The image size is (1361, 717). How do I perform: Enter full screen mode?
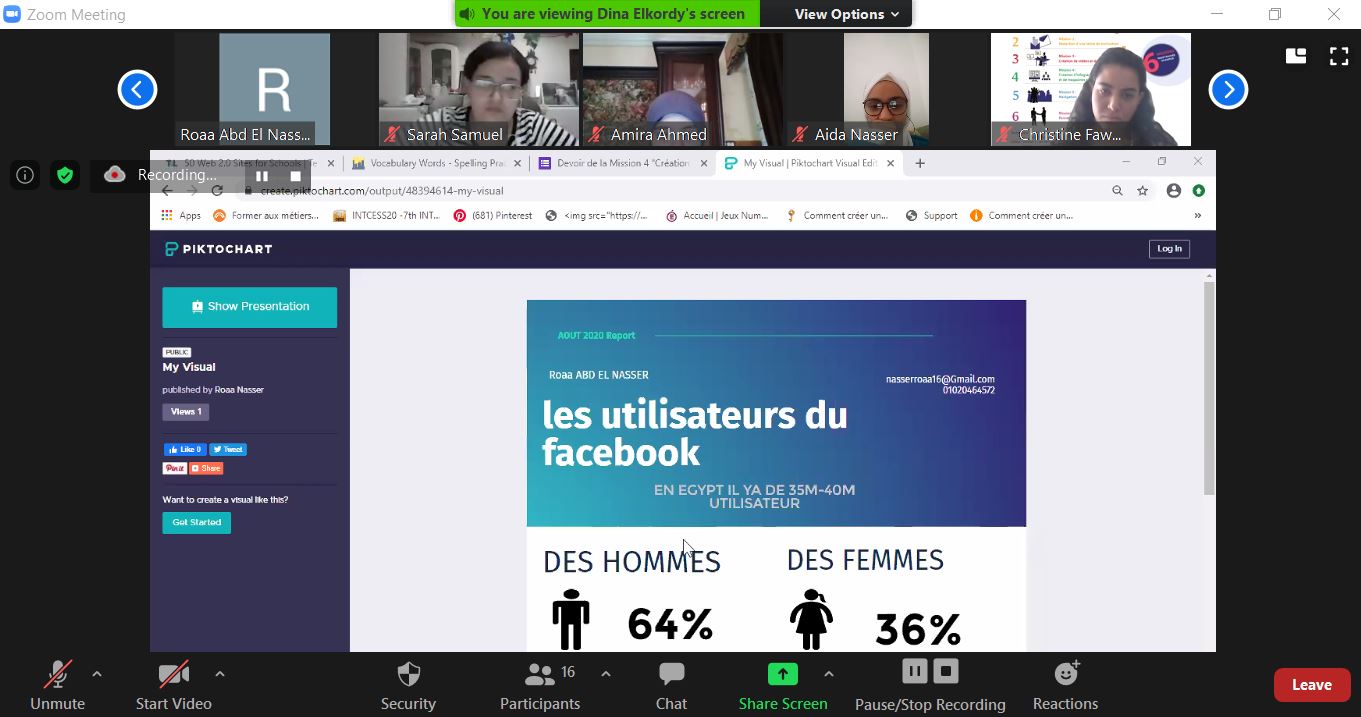click(x=1338, y=56)
